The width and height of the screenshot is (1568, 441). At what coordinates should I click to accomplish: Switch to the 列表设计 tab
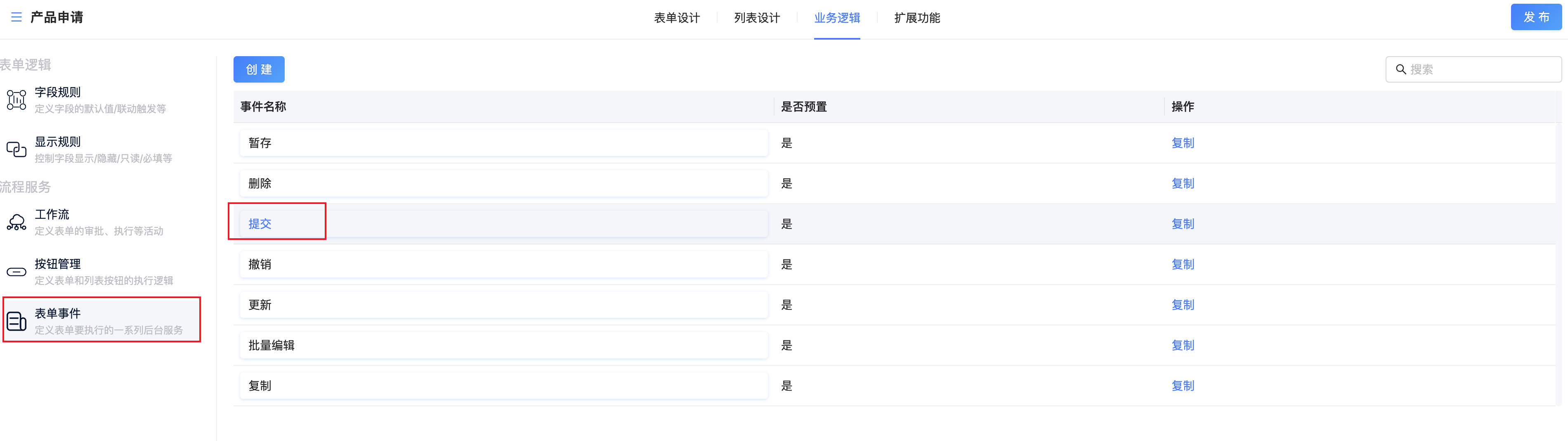757,18
